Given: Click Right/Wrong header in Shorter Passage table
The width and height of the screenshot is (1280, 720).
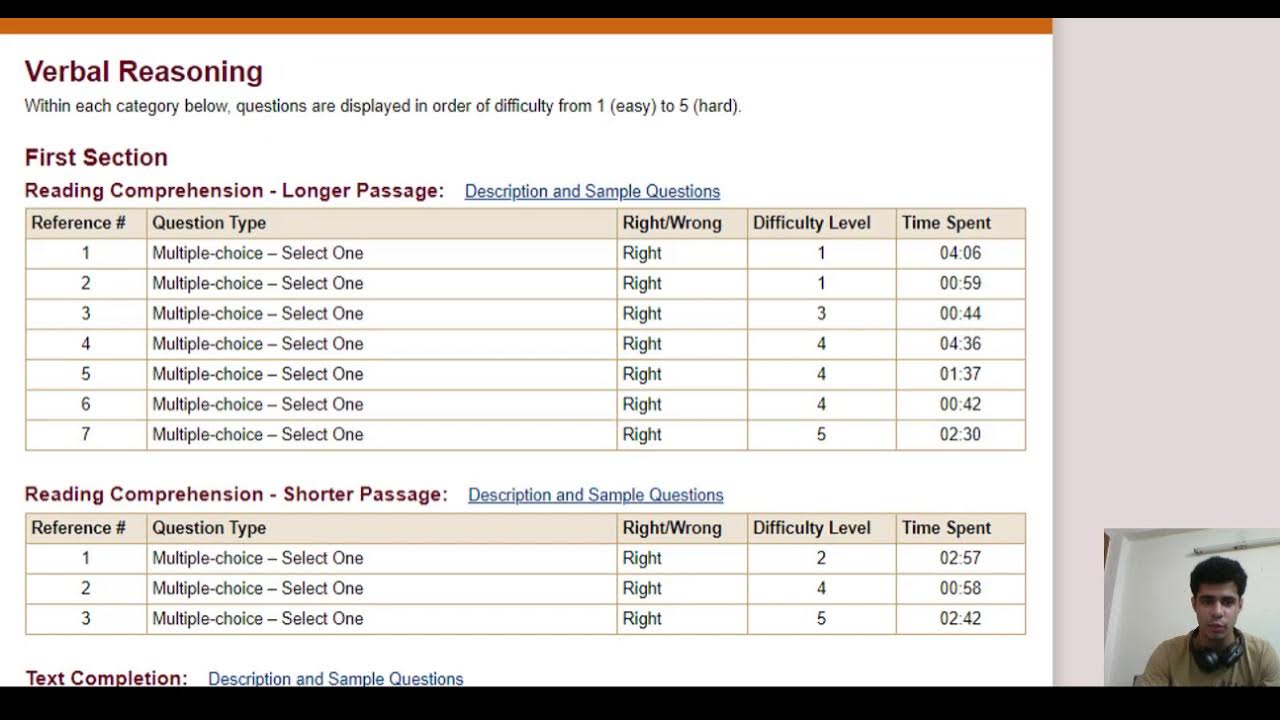Looking at the screenshot, I should 671,528.
